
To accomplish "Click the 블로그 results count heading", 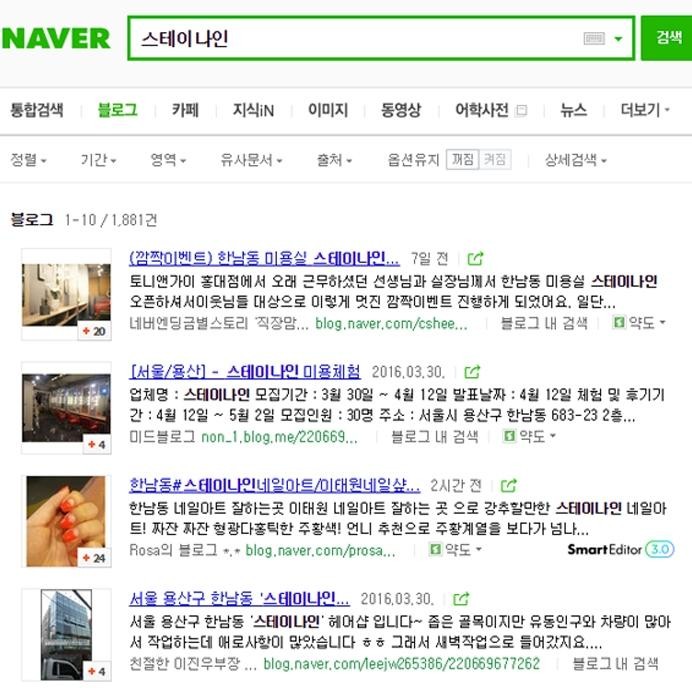I will click(x=84, y=219).
